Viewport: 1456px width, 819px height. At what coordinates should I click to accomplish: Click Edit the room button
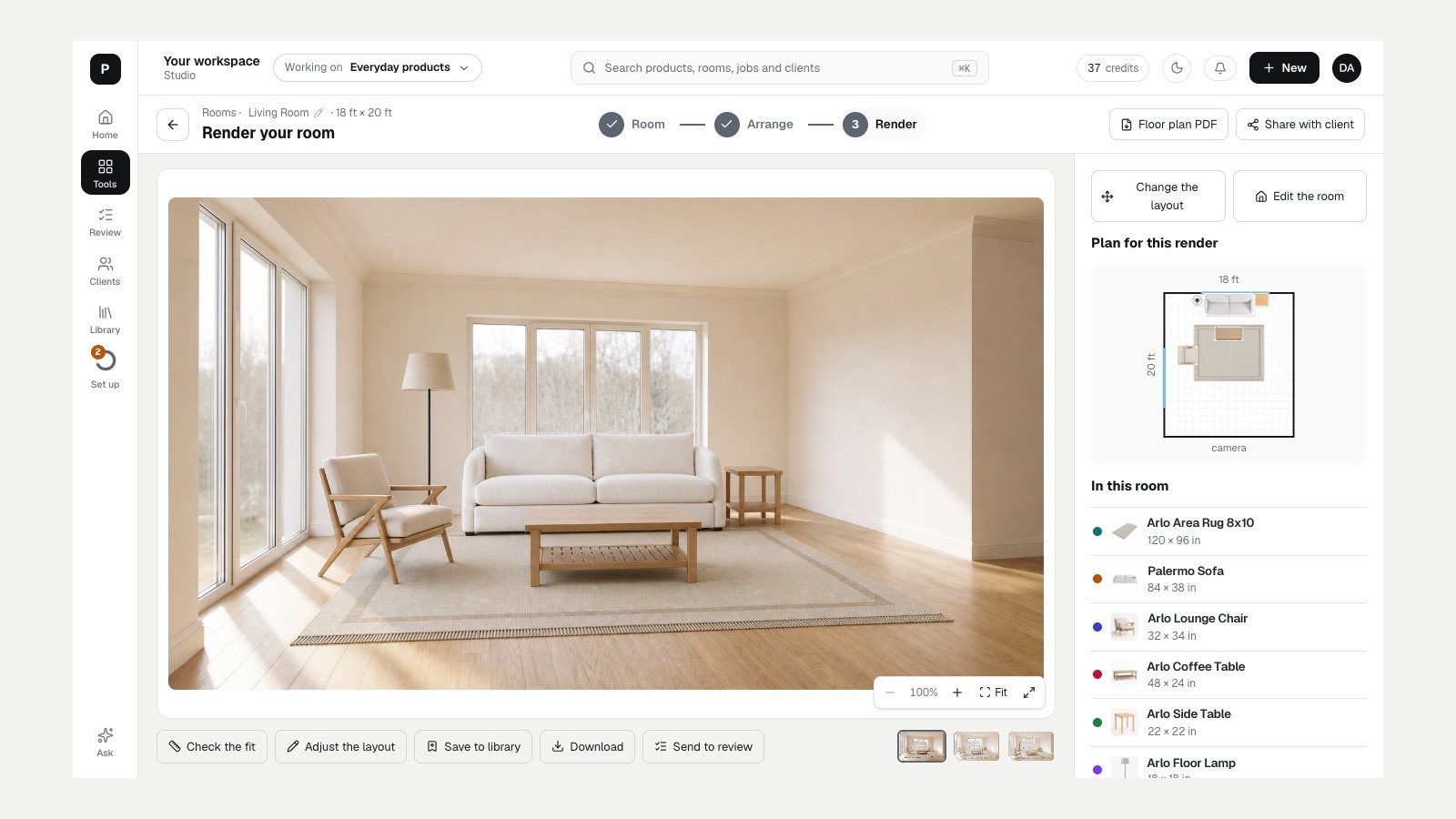1299,197
